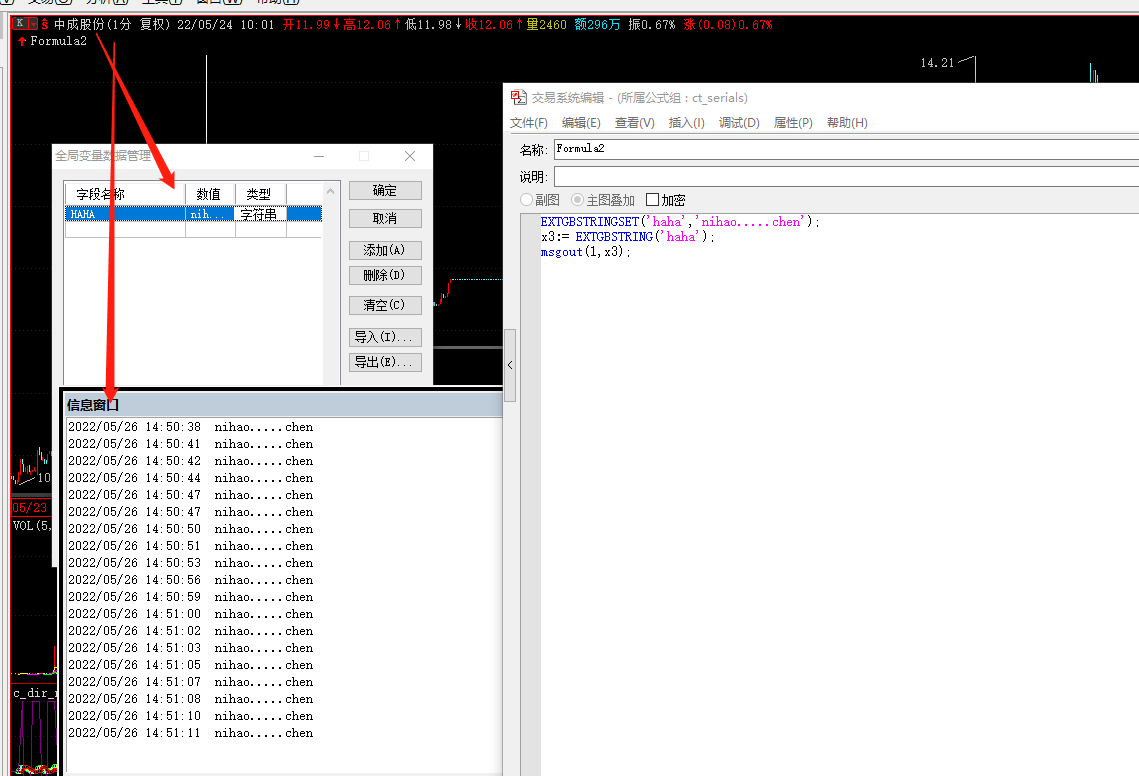Click the empty 说明 description field
Image resolution: width=1139 pixels, height=776 pixels.
point(846,177)
